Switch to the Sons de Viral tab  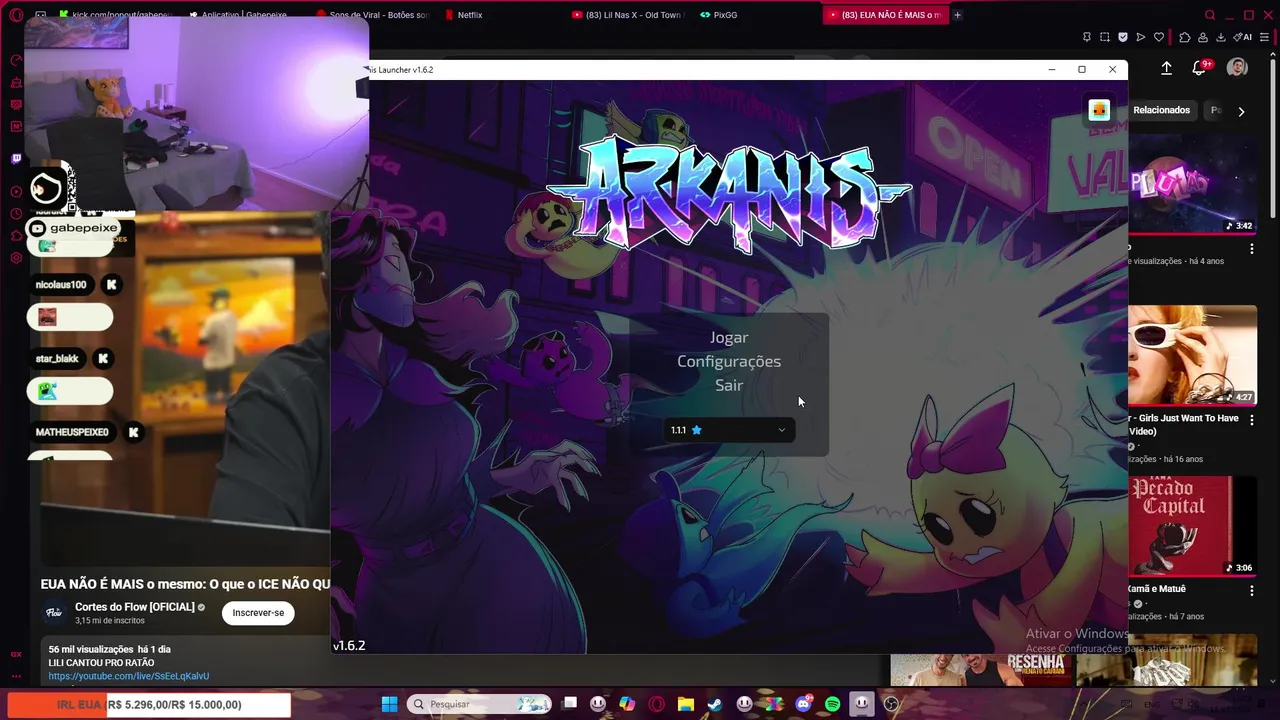click(x=371, y=15)
